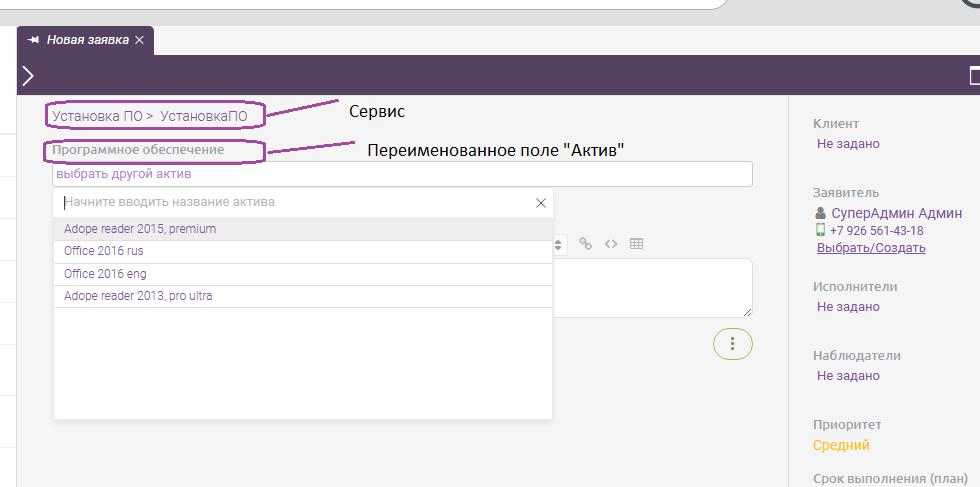Clear the asset search with the X icon
The height and width of the screenshot is (487, 980).
click(541, 203)
